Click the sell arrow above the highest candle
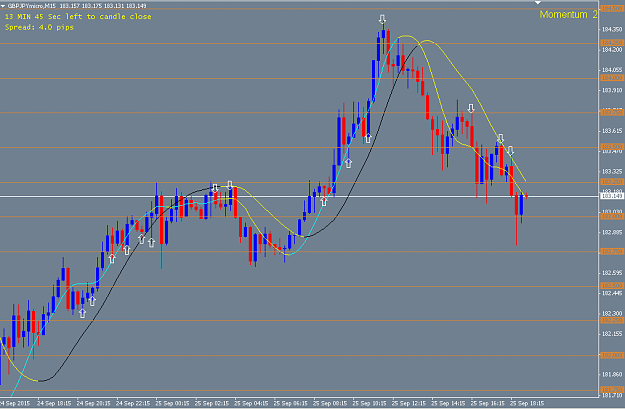 (x=382, y=19)
